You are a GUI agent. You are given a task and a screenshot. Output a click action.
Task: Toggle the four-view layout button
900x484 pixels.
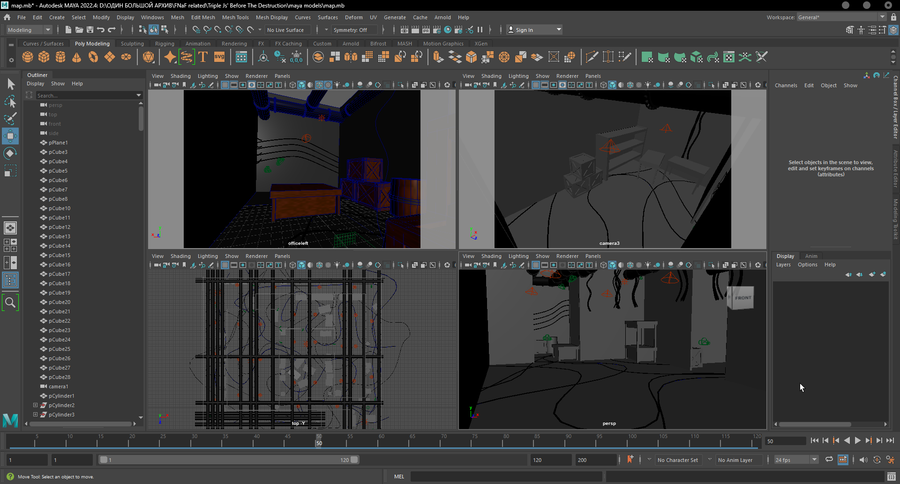(x=10, y=245)
